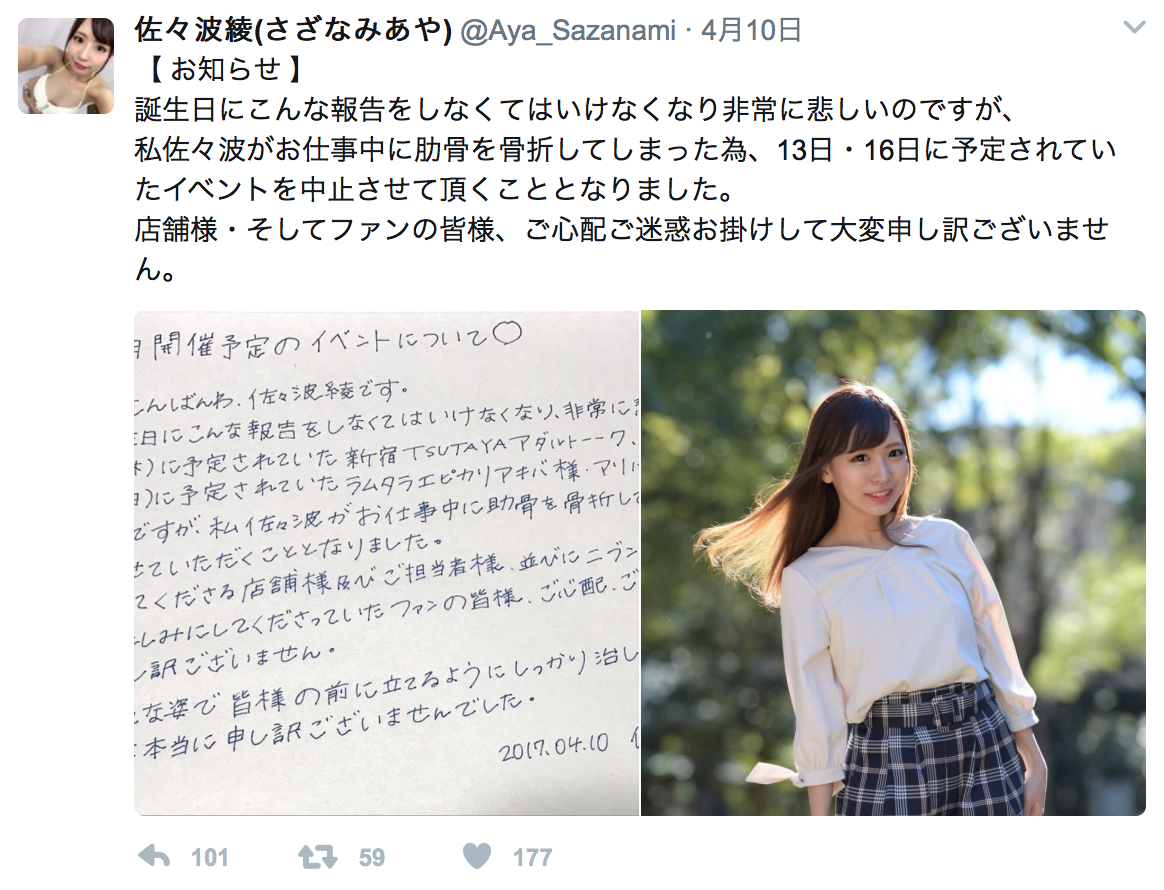Click the reply arrow icon
Image resolution: width=1164 pixels, height=890 pixels.
pos(154,857)
